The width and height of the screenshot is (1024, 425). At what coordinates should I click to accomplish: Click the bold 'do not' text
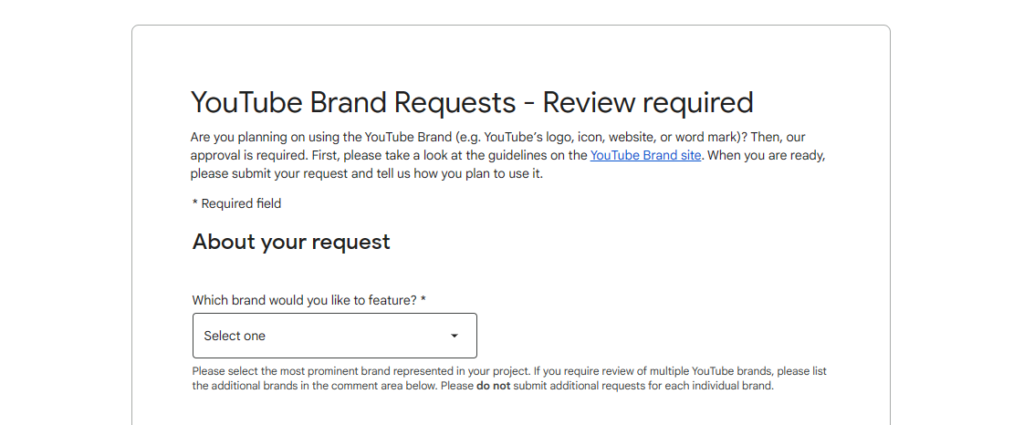tap(495, 386)
